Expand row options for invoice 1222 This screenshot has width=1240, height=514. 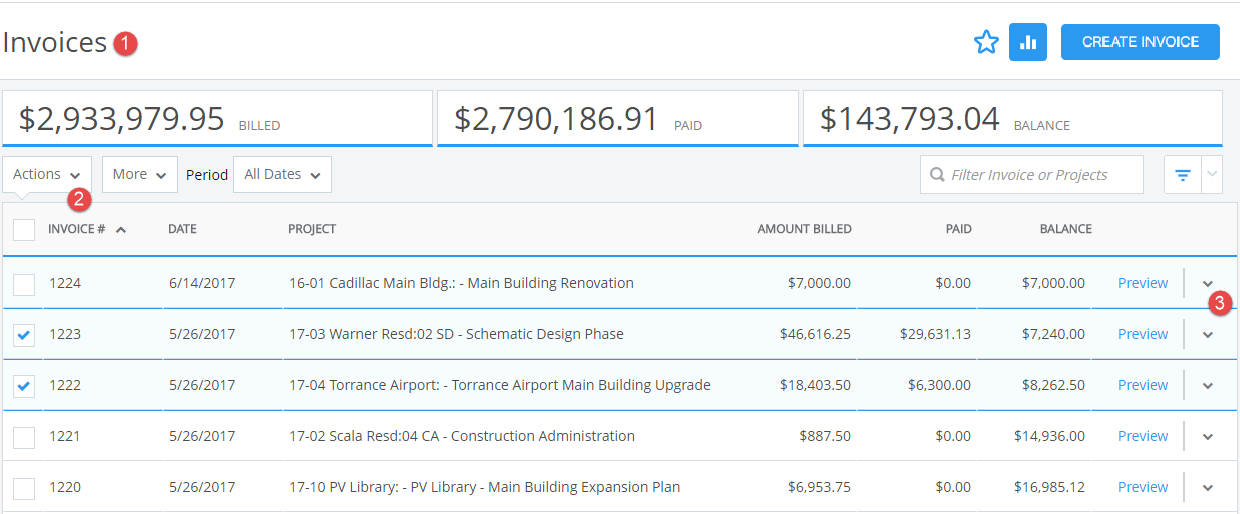(1208, 386)
